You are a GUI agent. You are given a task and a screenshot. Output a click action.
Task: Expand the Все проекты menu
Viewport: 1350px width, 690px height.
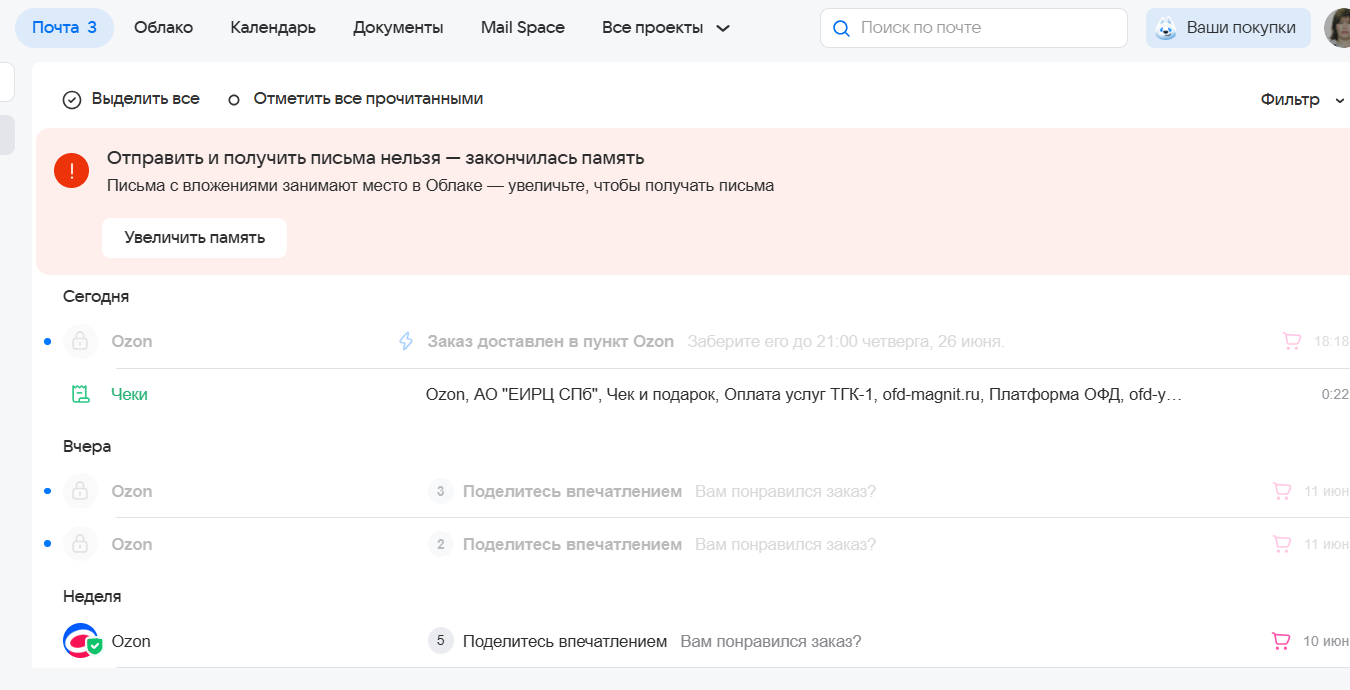[666, 28]
